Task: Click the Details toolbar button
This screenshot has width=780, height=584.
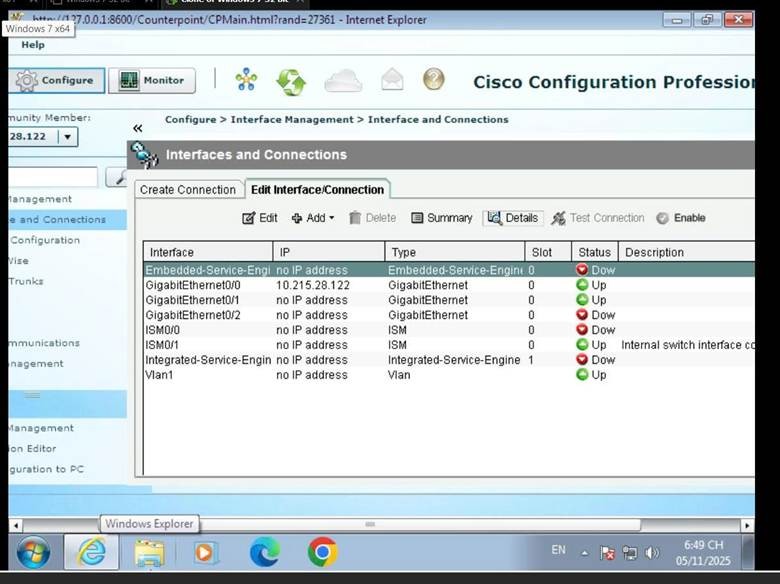Action: click(x=512, y=218)
